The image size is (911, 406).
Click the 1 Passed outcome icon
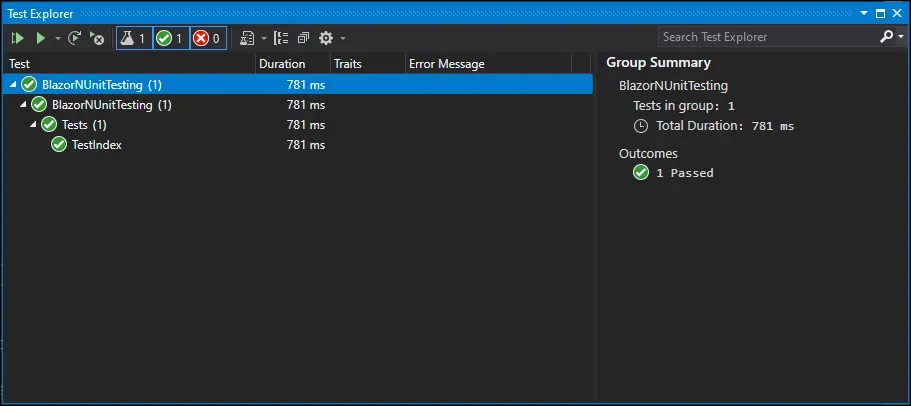point(641,173)
